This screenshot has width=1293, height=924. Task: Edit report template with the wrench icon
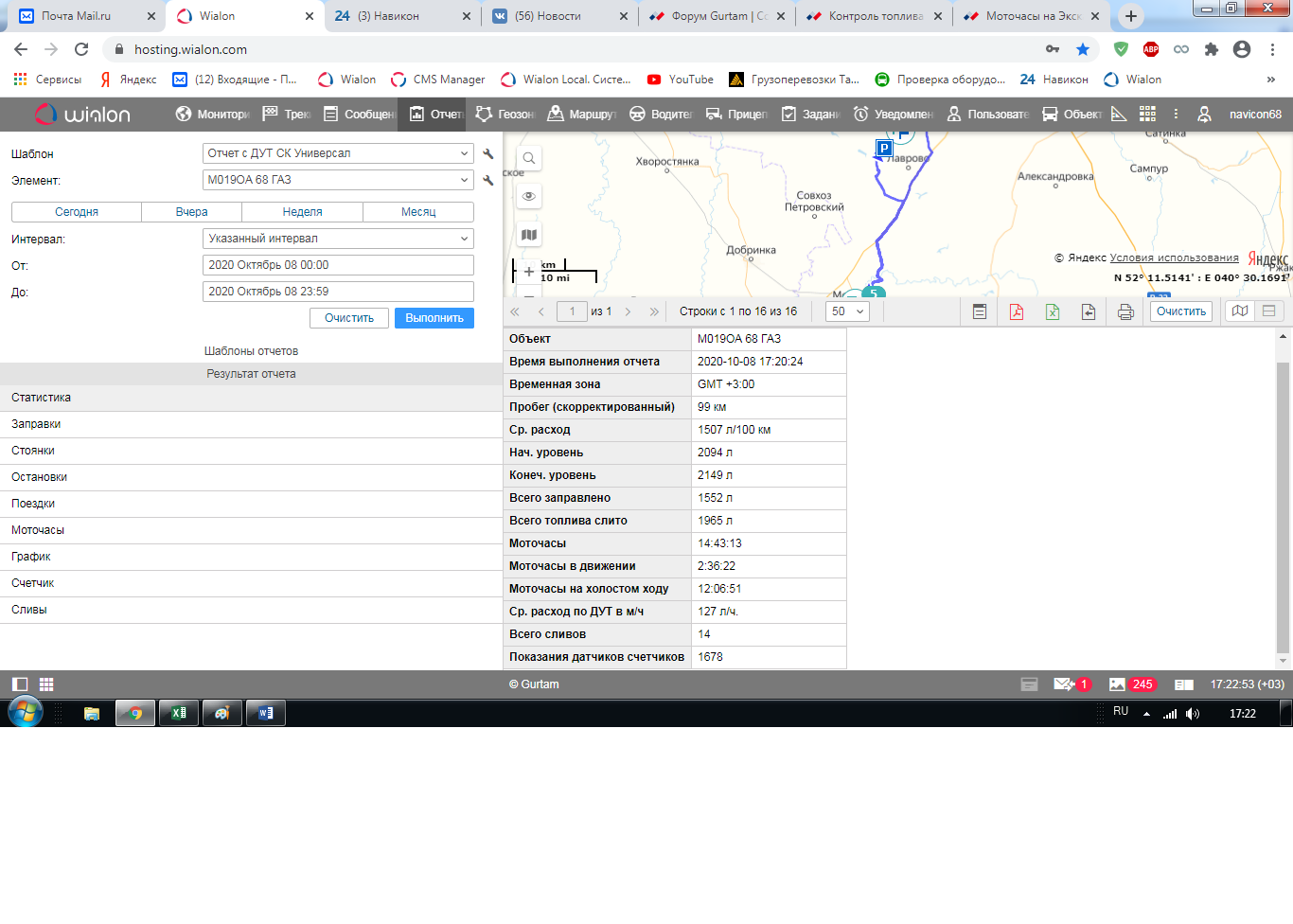coord(488,153)
